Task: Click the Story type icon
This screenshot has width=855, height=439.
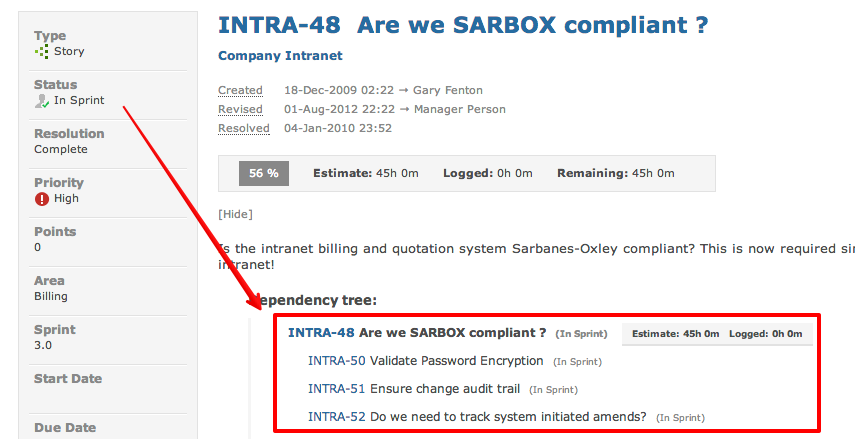Action: [x=41, y=52]
